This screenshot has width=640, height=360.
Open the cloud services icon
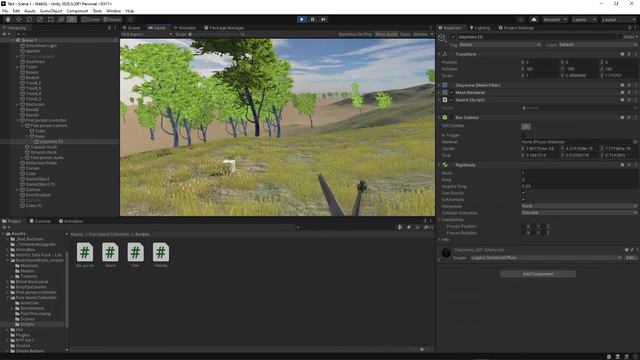click(533, 20)
